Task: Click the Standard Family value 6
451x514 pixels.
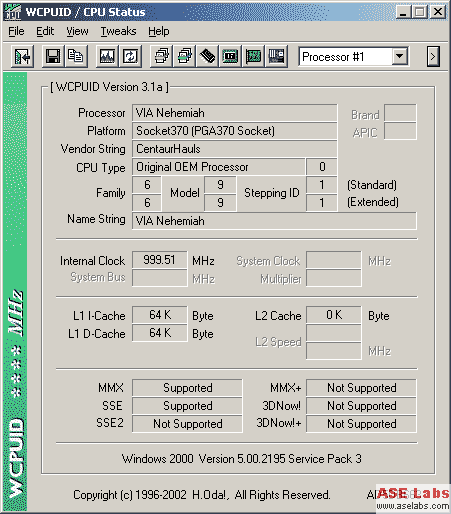Action: 147,185
